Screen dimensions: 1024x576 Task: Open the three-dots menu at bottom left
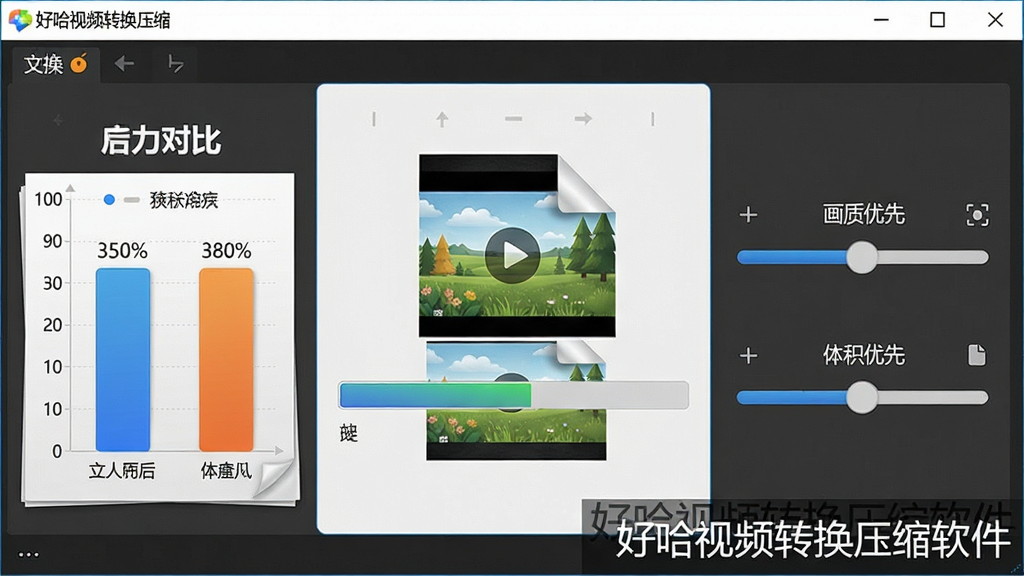[29, 555]
